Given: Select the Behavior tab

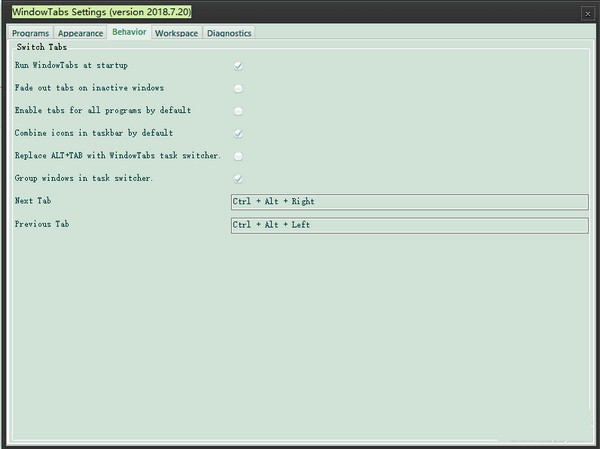Looking at the screenshot, I should [129, 32].
